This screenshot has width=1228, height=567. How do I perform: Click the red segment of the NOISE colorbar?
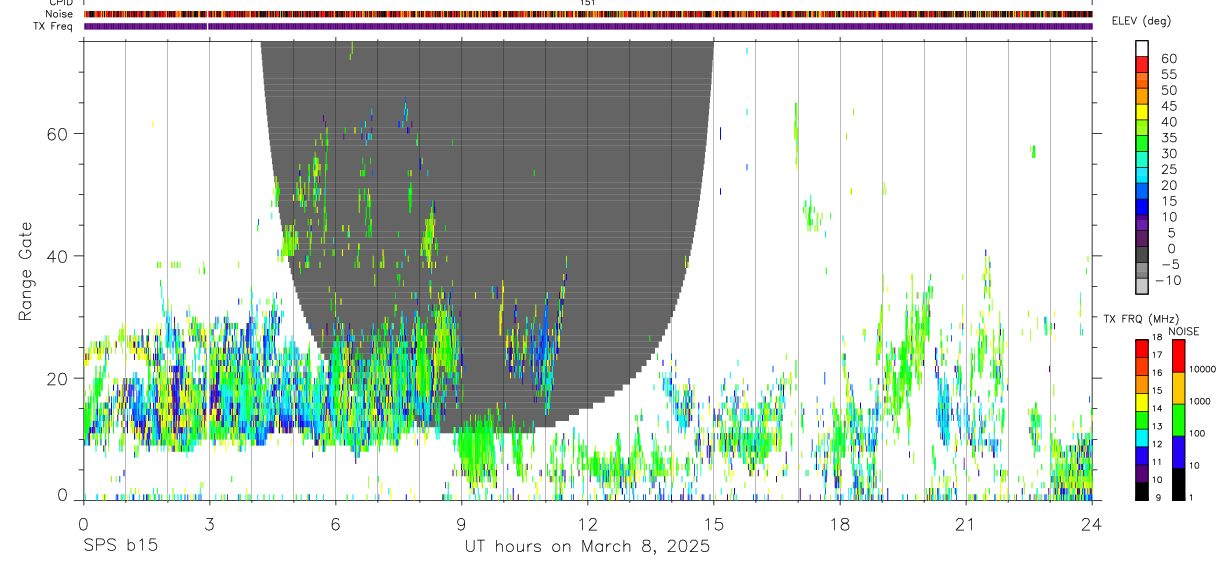1178,356
